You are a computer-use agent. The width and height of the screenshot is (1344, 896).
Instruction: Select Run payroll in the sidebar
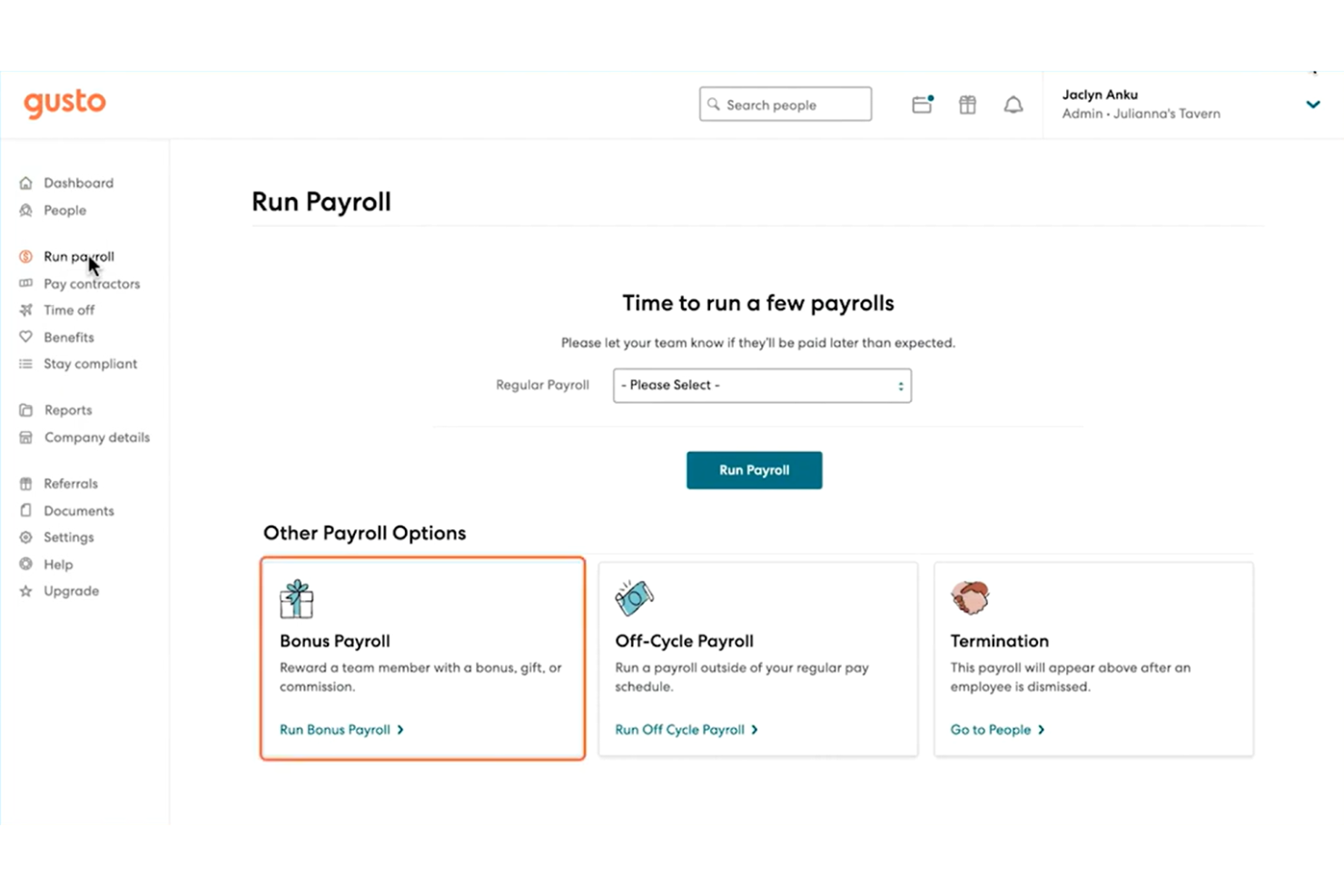pos(79,257)
